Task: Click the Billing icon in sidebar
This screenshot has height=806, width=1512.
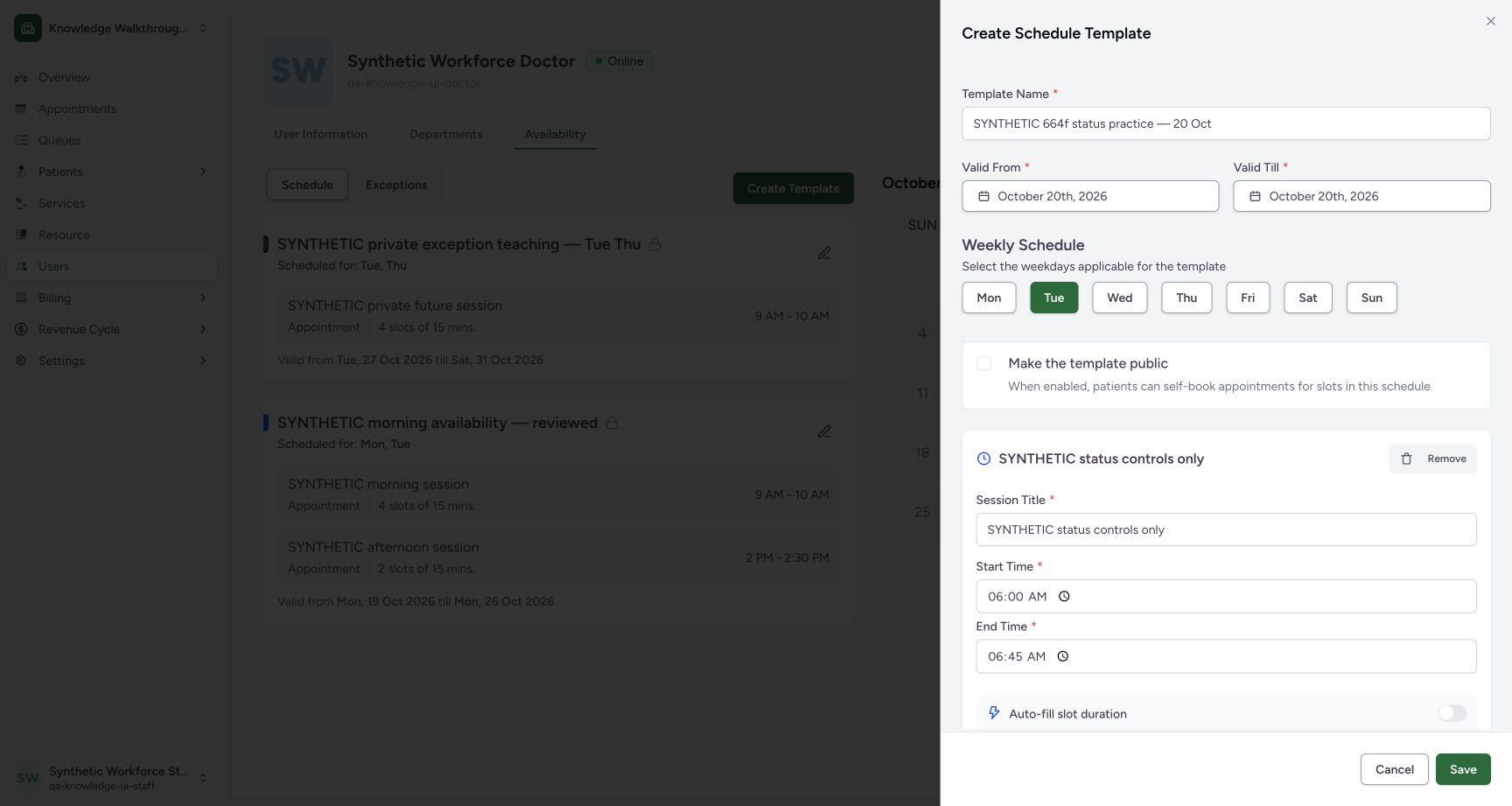Action: click(21, 298)
